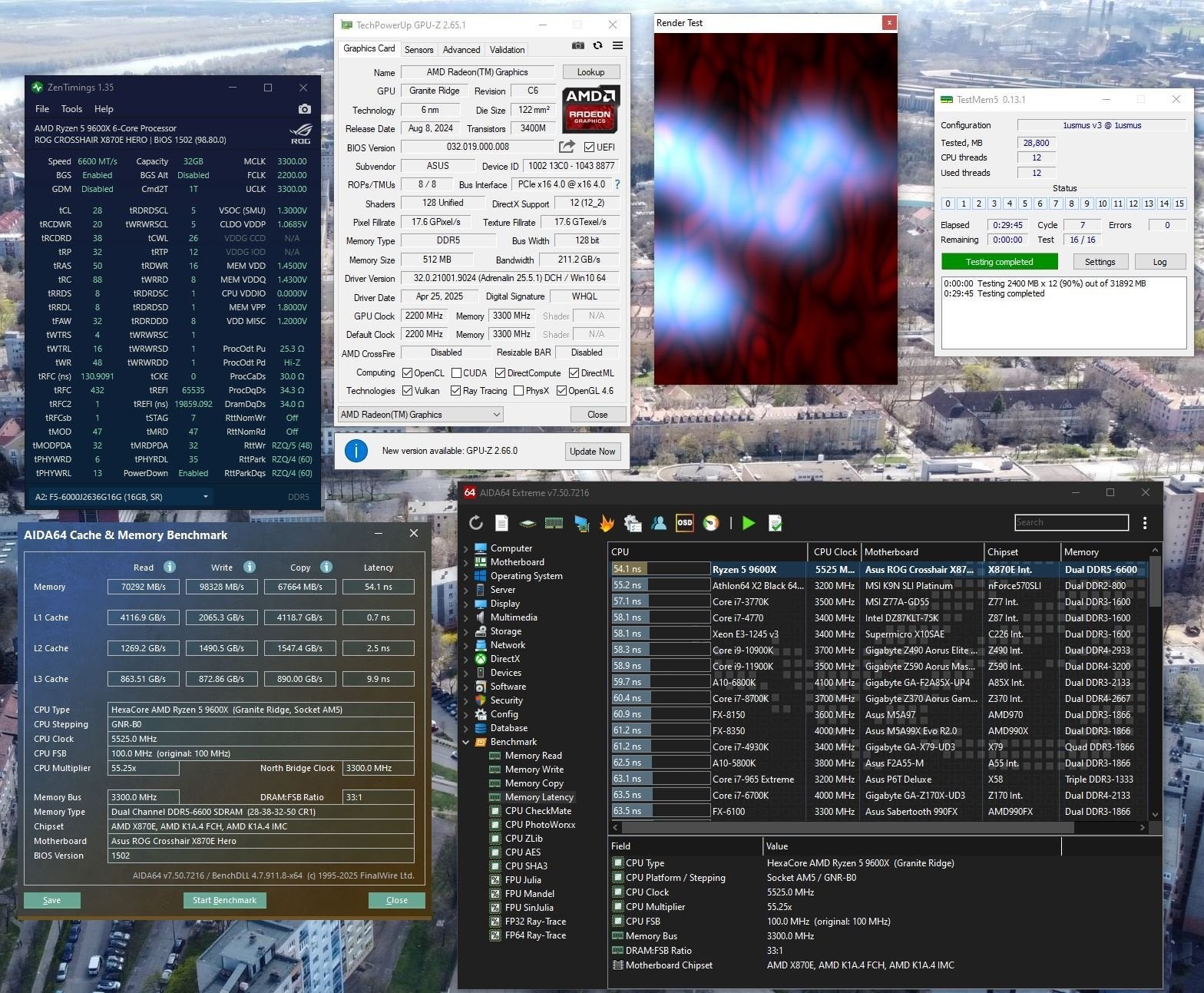Click the blue info icon in GPU-Z update bar

(356, 451)
